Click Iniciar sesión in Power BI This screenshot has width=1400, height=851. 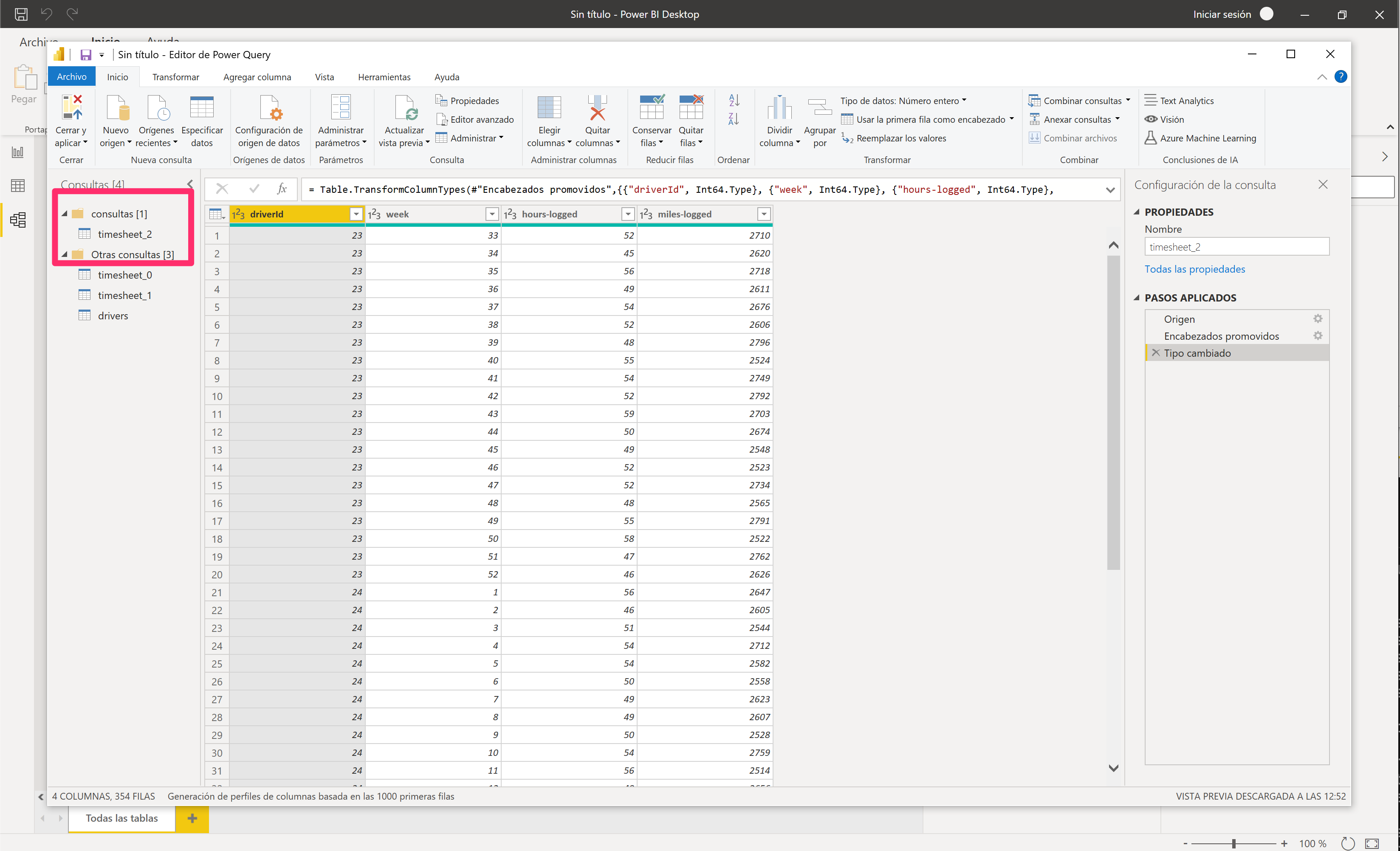1222,14
